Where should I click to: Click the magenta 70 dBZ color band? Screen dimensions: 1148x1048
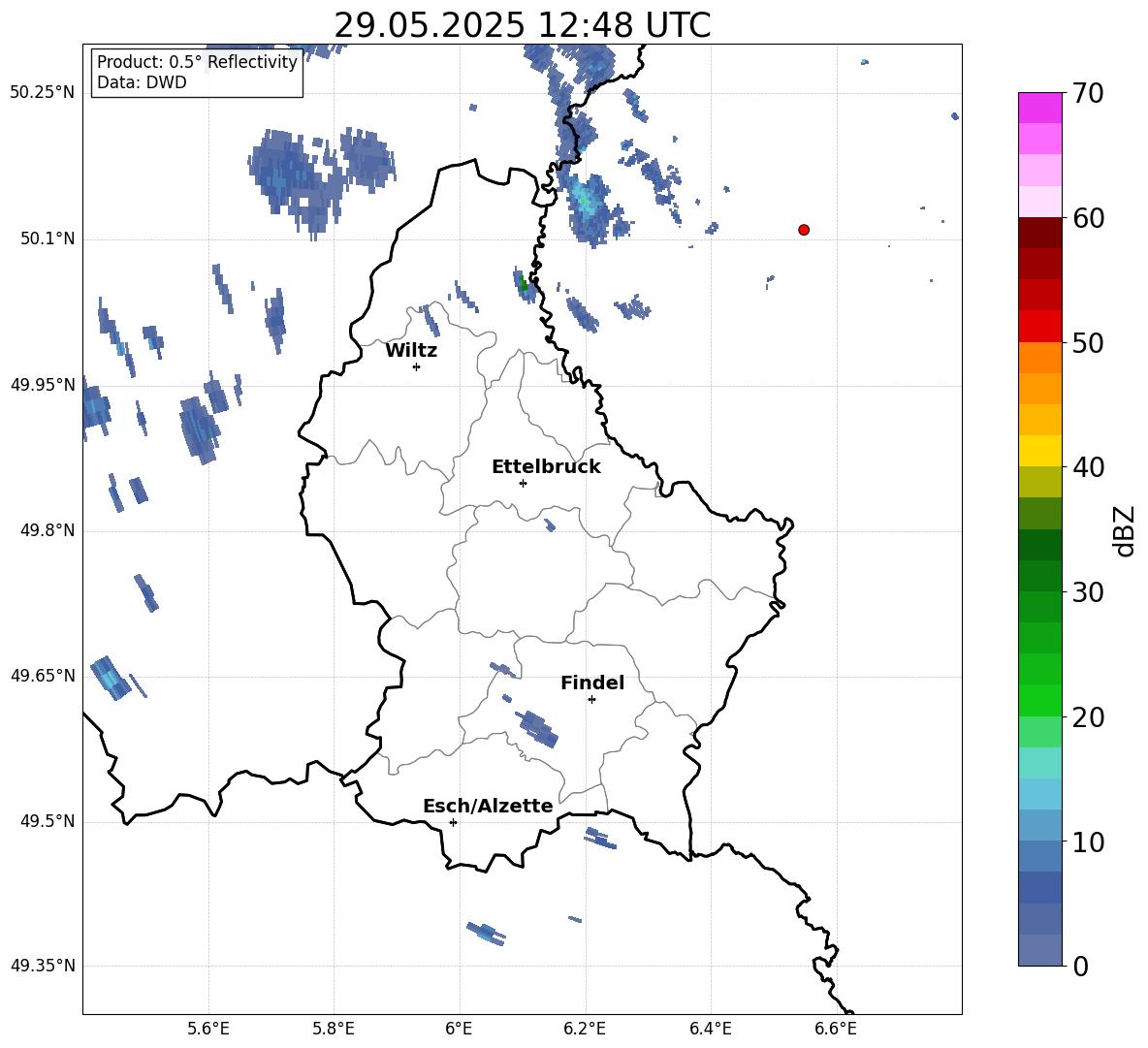pyautogui.click(x=1039, y=108)
